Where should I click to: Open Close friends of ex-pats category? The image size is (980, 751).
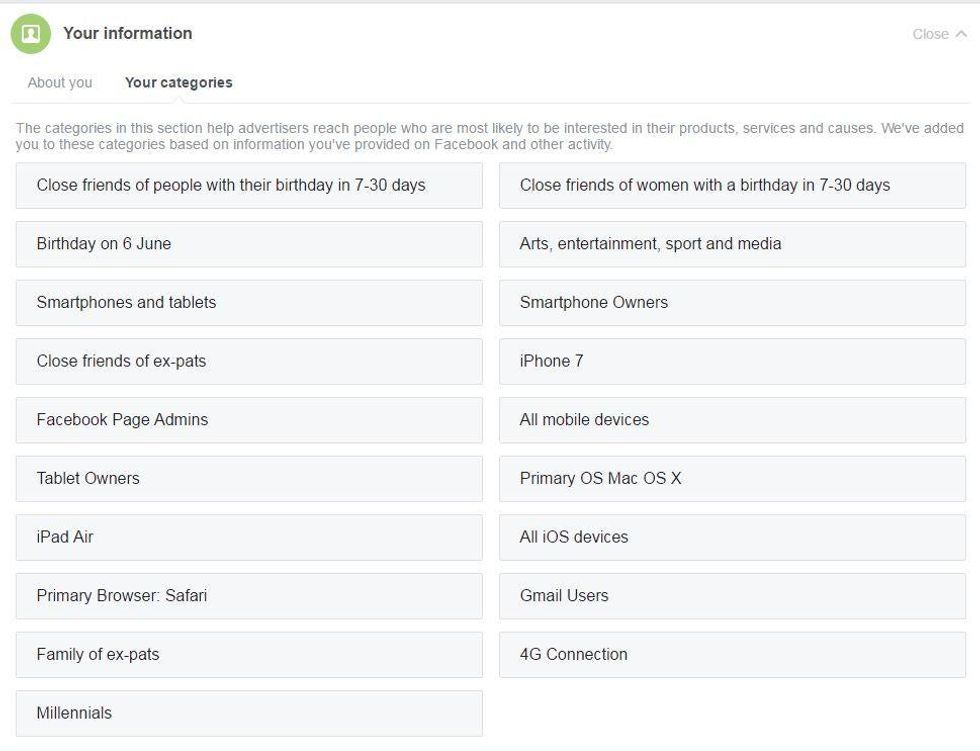[249, 362]
